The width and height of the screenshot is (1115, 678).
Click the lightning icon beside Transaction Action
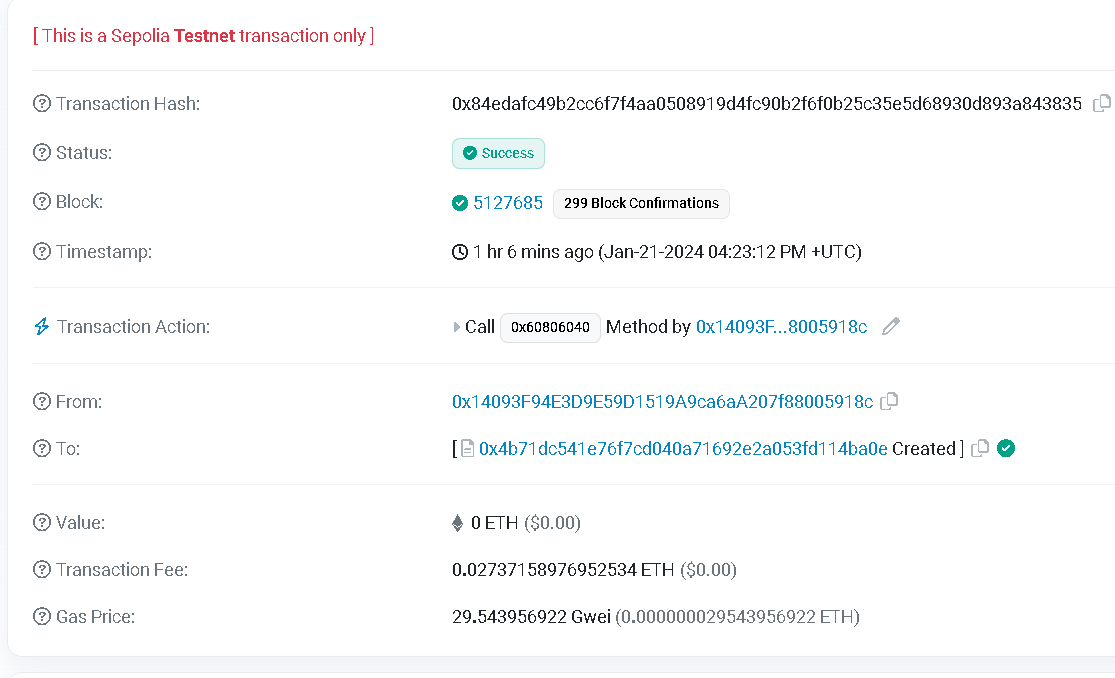tap(40, 326)
